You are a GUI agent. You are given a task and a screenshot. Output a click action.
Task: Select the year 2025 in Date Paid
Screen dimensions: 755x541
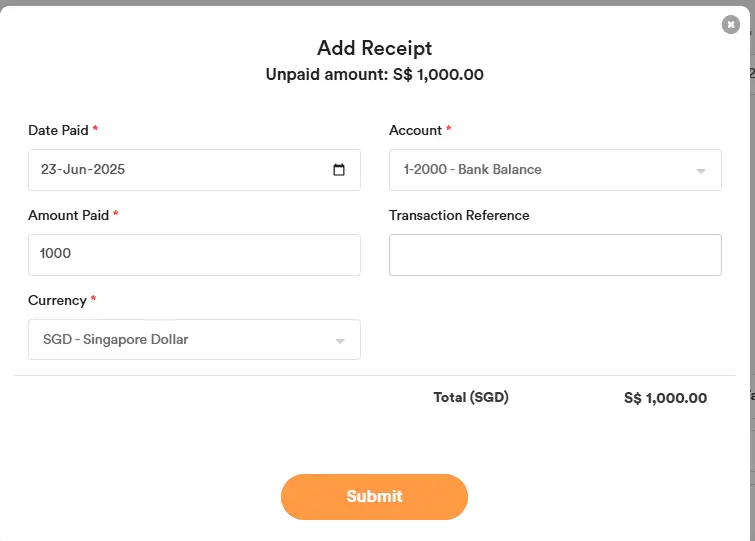(108, 170)
